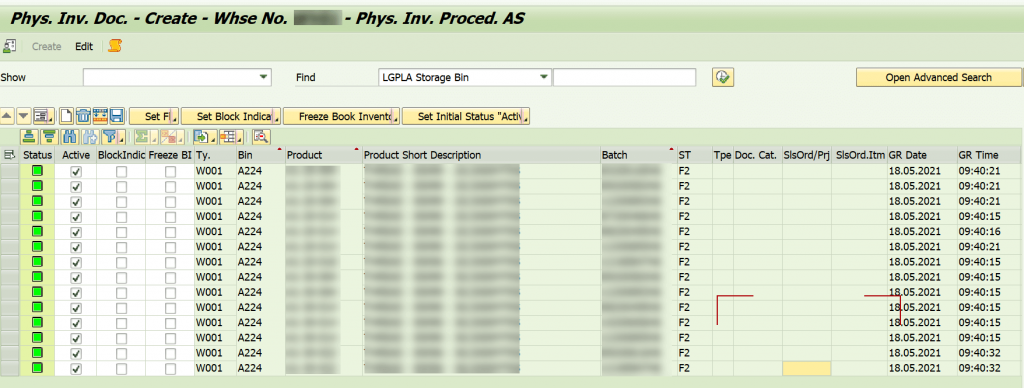This screenshot has height=388, width=1024.
Task: Click the trash can delete icon
Action: click(x=83, y=116)
